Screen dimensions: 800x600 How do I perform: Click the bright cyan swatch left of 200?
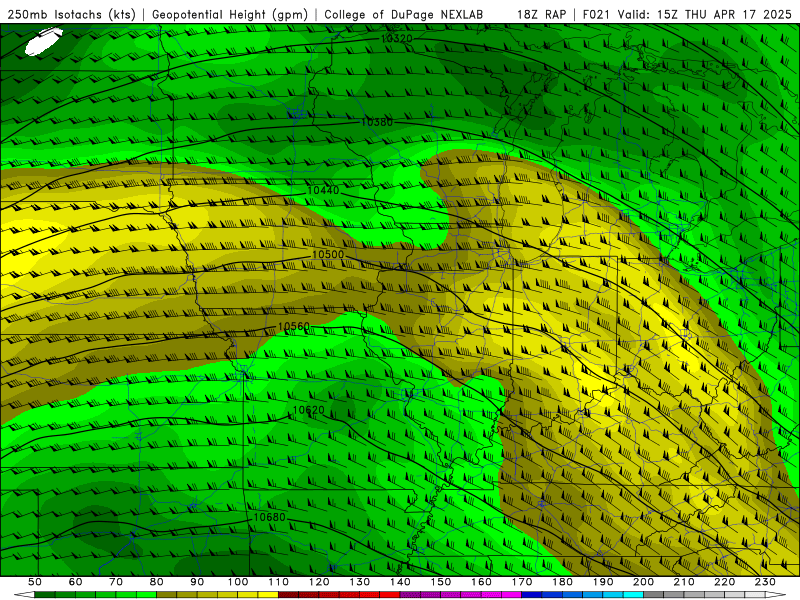[x=633, y=595]
